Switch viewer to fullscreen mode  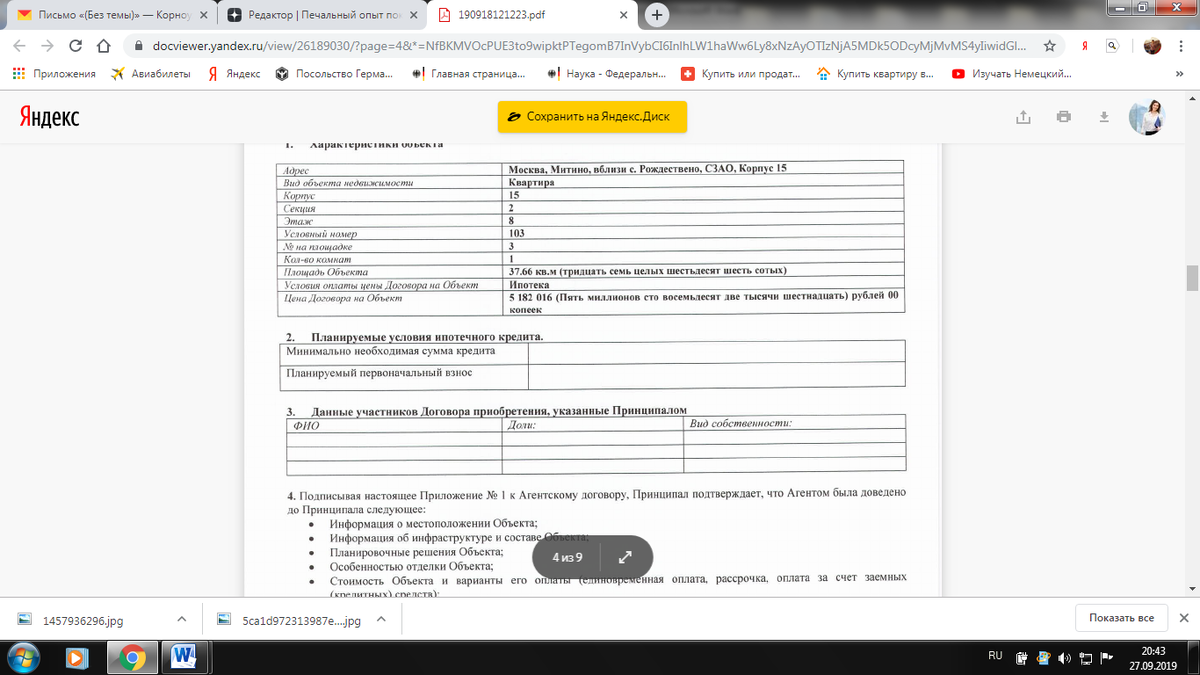625,557
